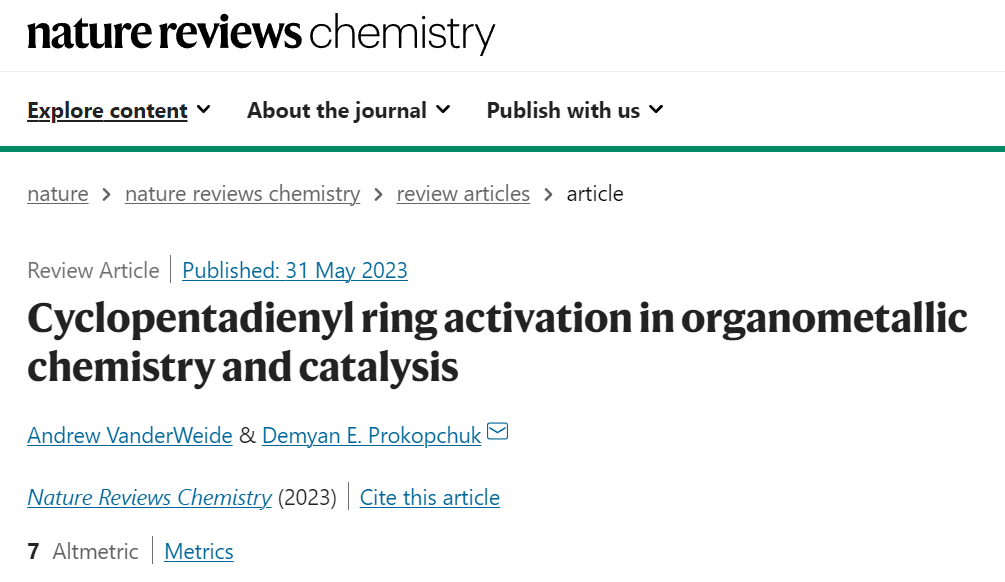Navigate to review articles breadcrumb

(463, 194)
